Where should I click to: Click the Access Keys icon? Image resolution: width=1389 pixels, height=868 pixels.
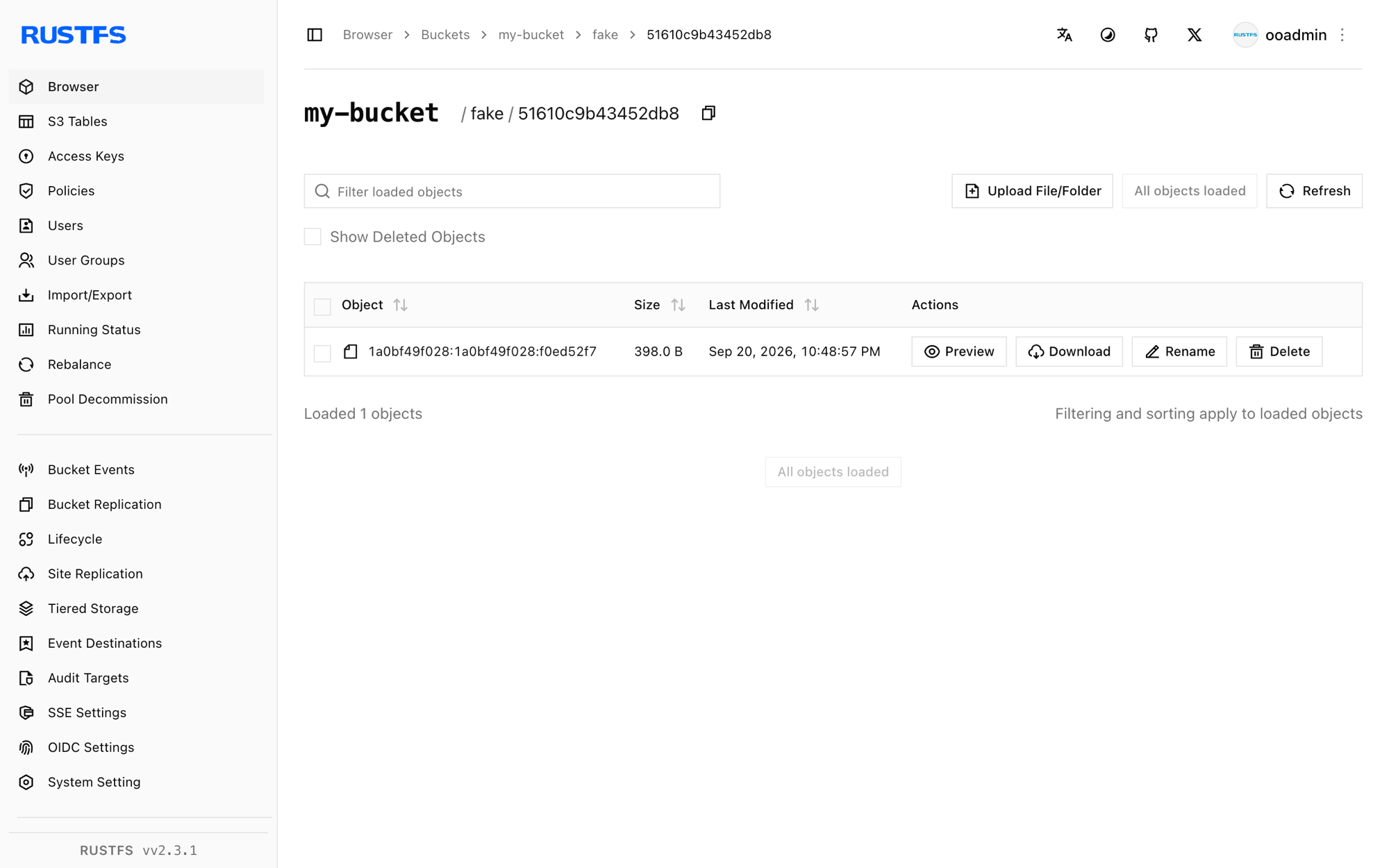click(26, 156)
